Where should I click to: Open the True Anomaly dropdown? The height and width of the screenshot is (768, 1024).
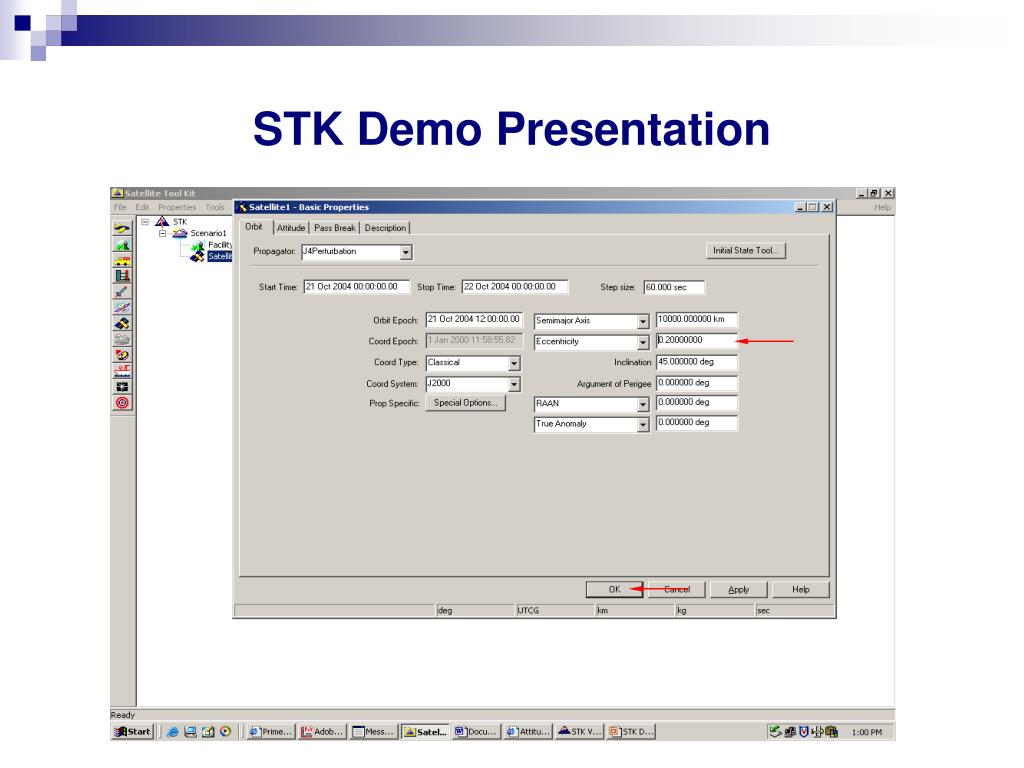click(x=643, y=425)
